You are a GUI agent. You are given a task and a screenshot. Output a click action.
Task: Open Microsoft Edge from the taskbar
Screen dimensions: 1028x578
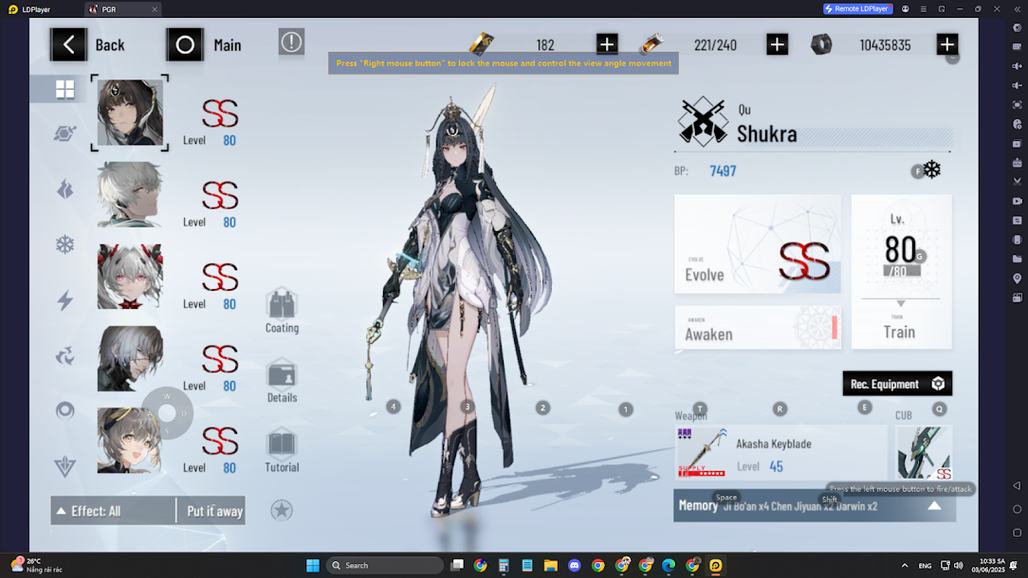pyautogui.click(x=669, y=566)
